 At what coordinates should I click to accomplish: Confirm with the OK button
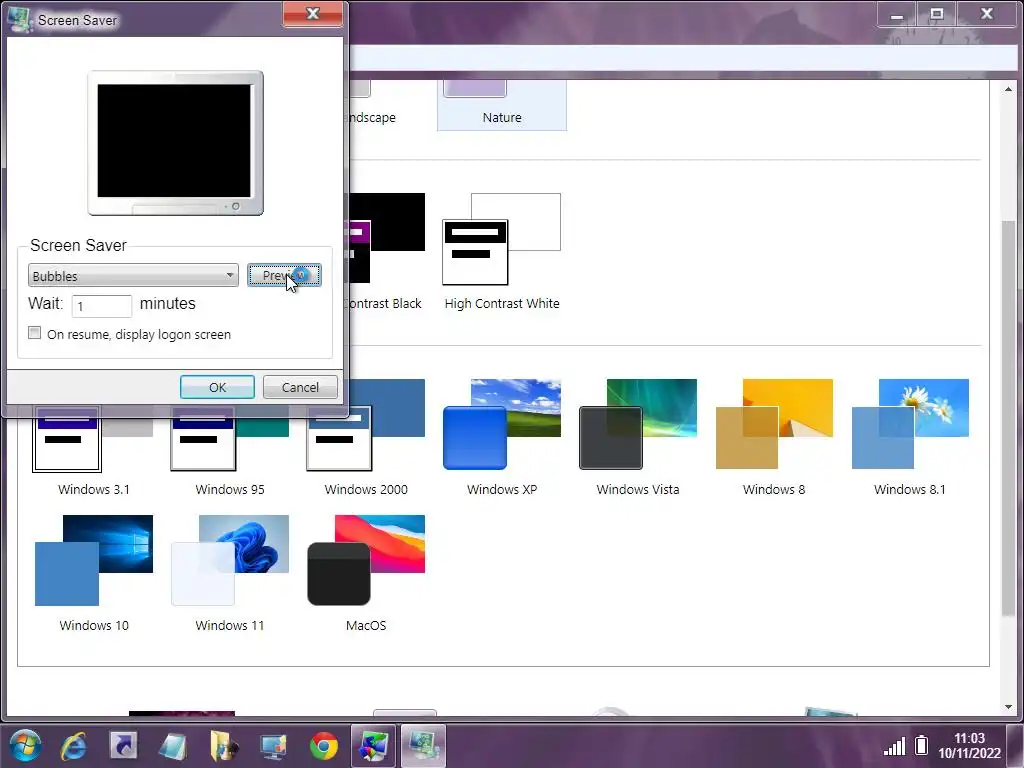pyautogui.click(x=217, y=387)
